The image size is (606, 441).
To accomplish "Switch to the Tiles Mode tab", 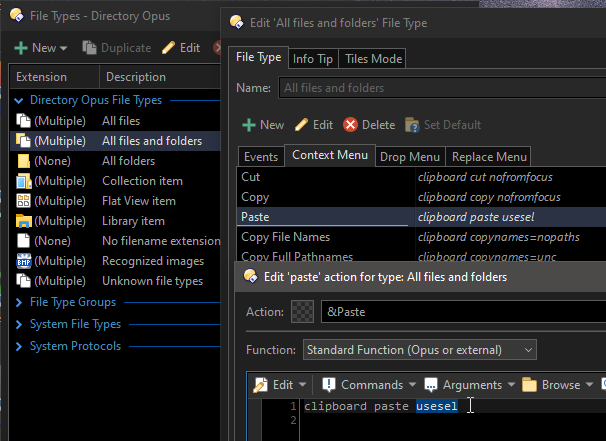I will tap(373, 59).
